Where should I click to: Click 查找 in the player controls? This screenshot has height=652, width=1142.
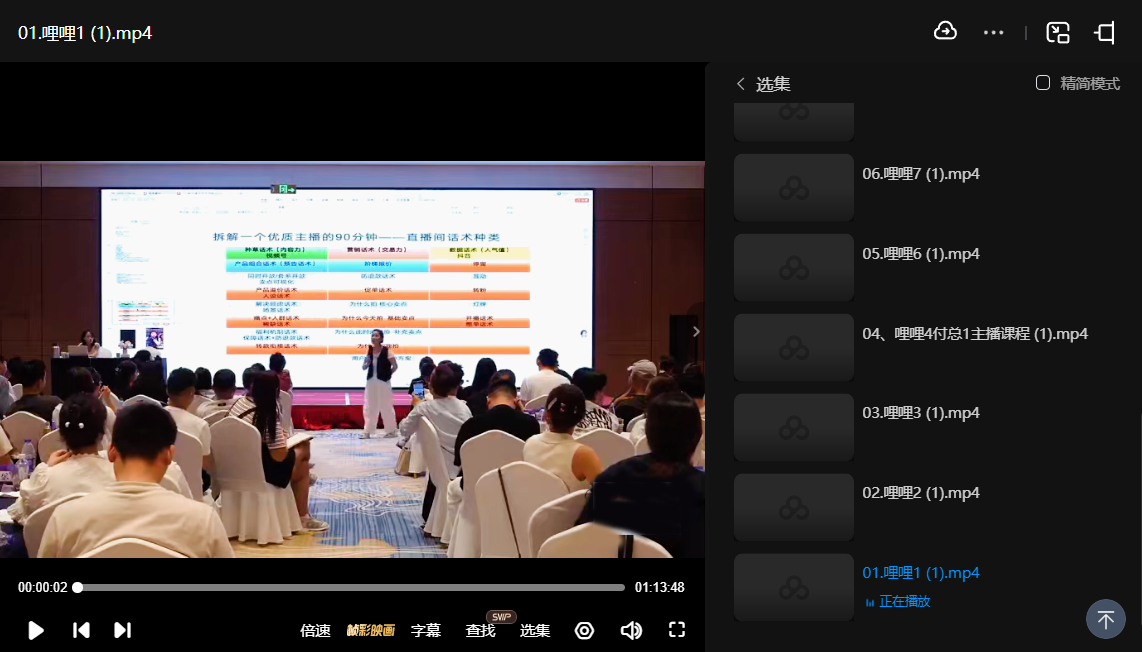point(480,630)
